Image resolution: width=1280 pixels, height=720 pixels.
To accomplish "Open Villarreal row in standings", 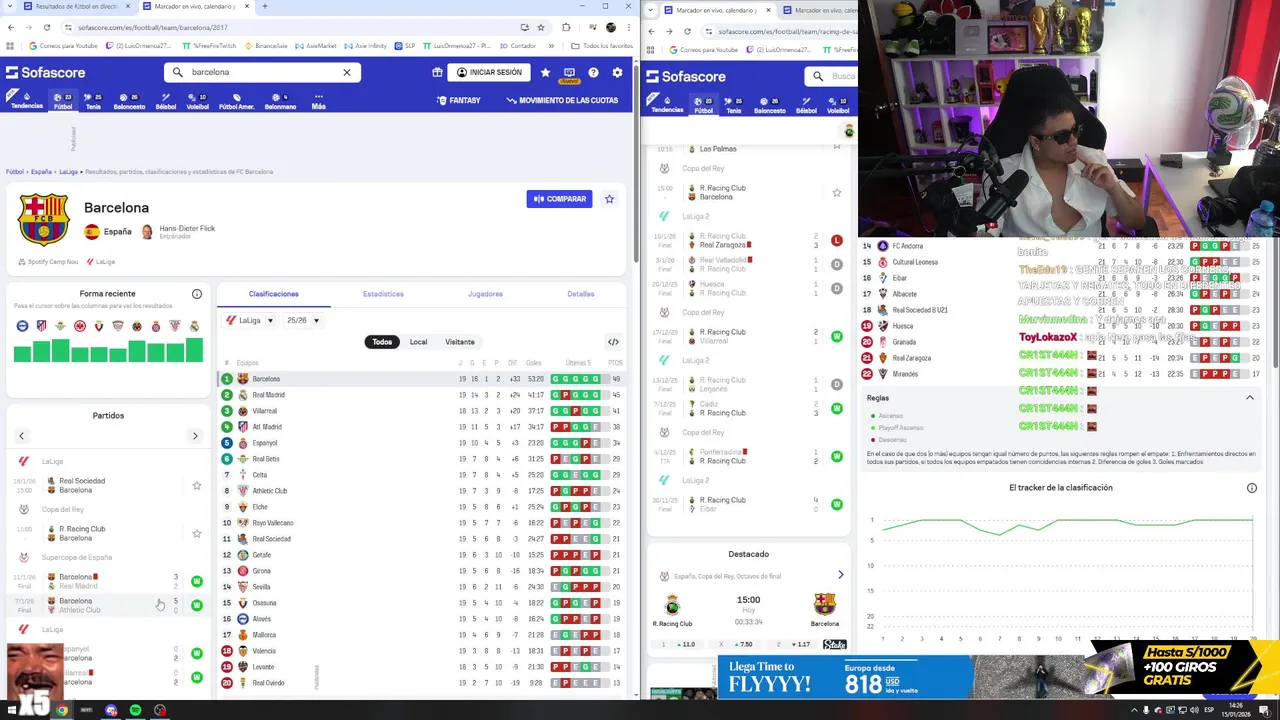I will (x=421, y=411).
